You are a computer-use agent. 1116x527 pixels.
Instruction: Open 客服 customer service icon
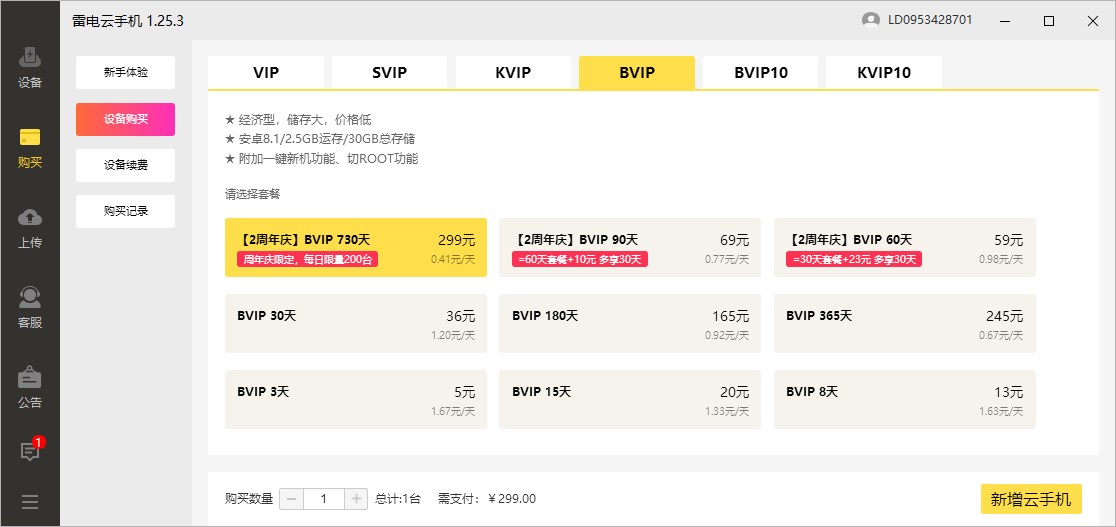click(x=30, y=307)
